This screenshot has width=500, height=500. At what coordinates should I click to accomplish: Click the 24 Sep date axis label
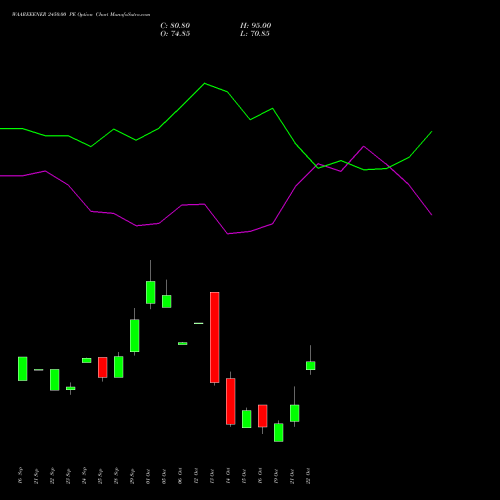tap(84, 476)
